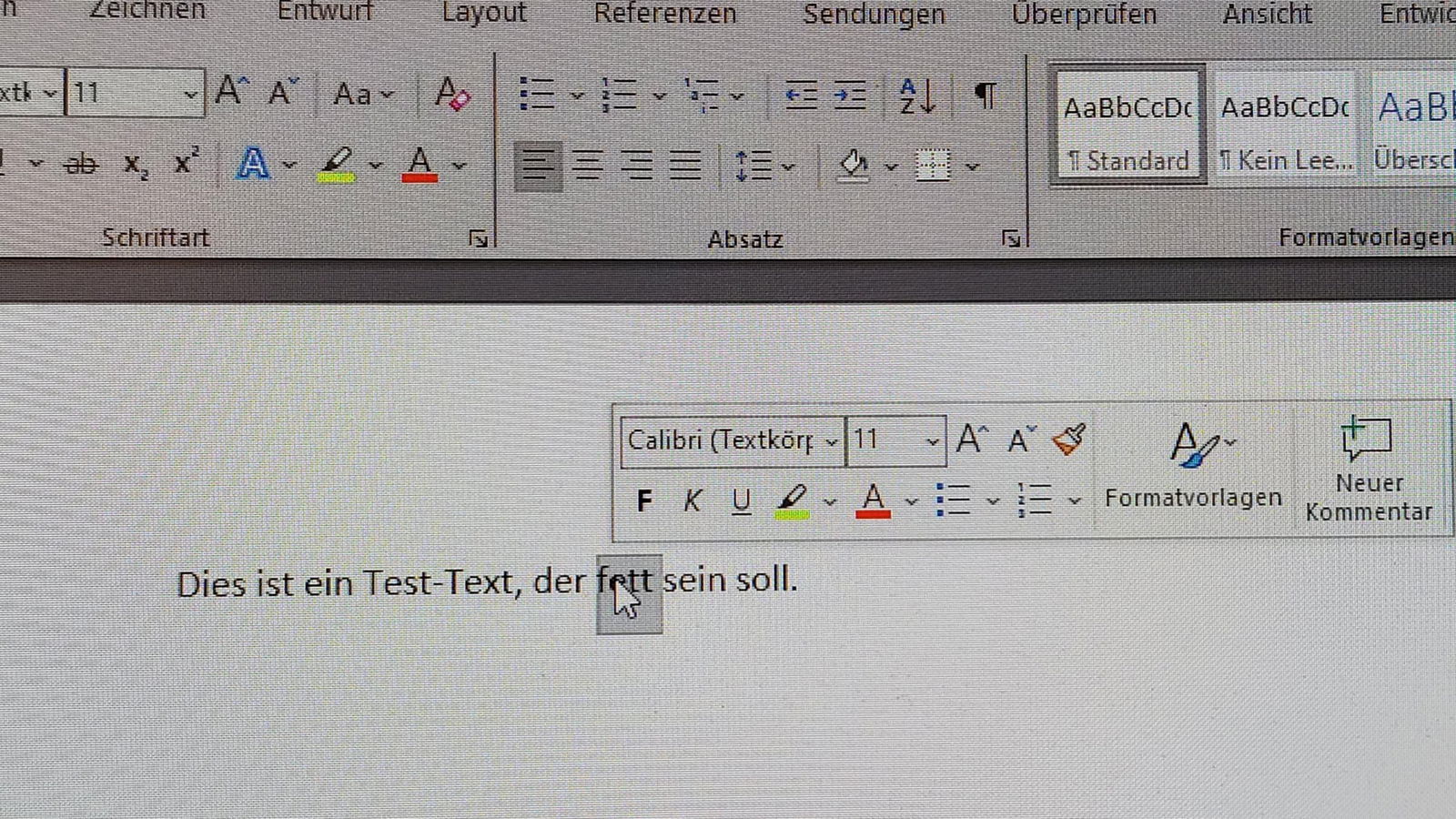Increase indent using the ribbon icon
Viewport: 1456px width, 819px height.
tap(850, 95)
